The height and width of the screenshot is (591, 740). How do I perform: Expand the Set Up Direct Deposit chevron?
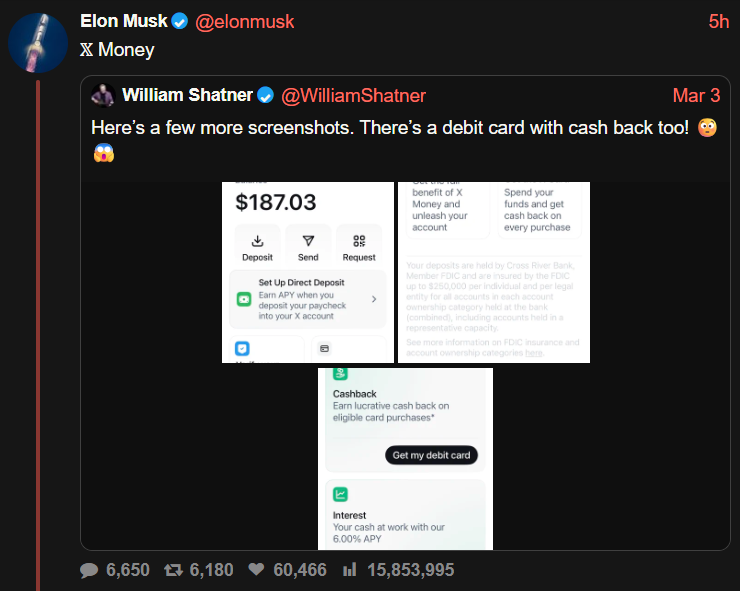373,299
